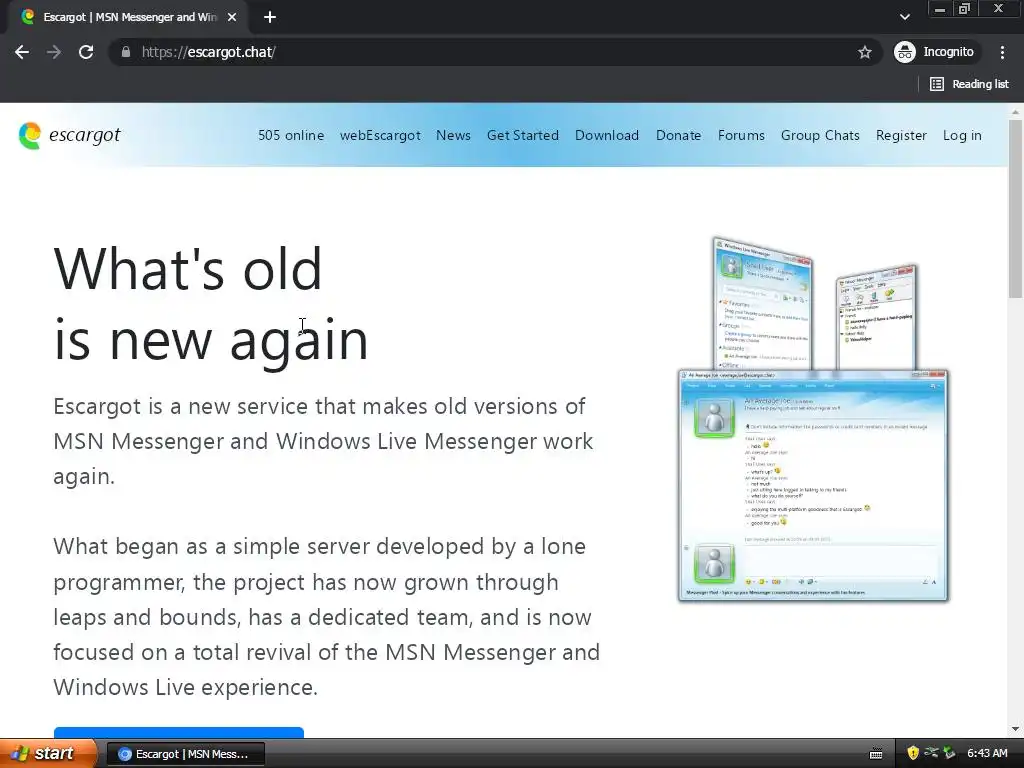The image size is (1024, 768).
Task: Click the Register link
Action: tap(901, 135)
